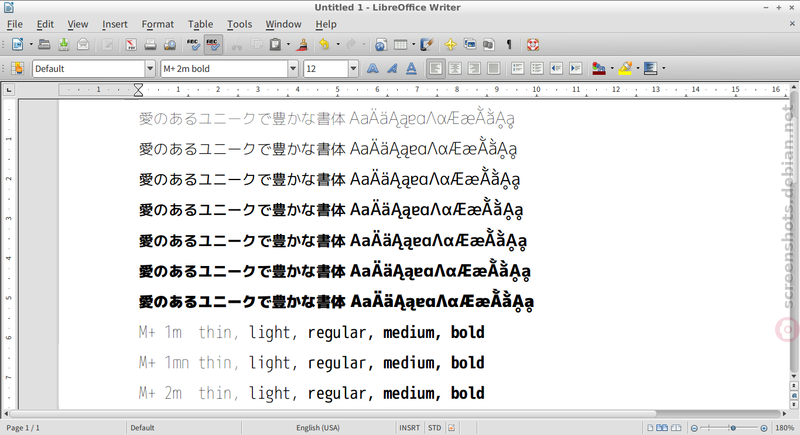Image resolution: width=800 pixels, height=435 pixels.
Task: Open the New document dropdown arrow
Action: coord(31,45)
